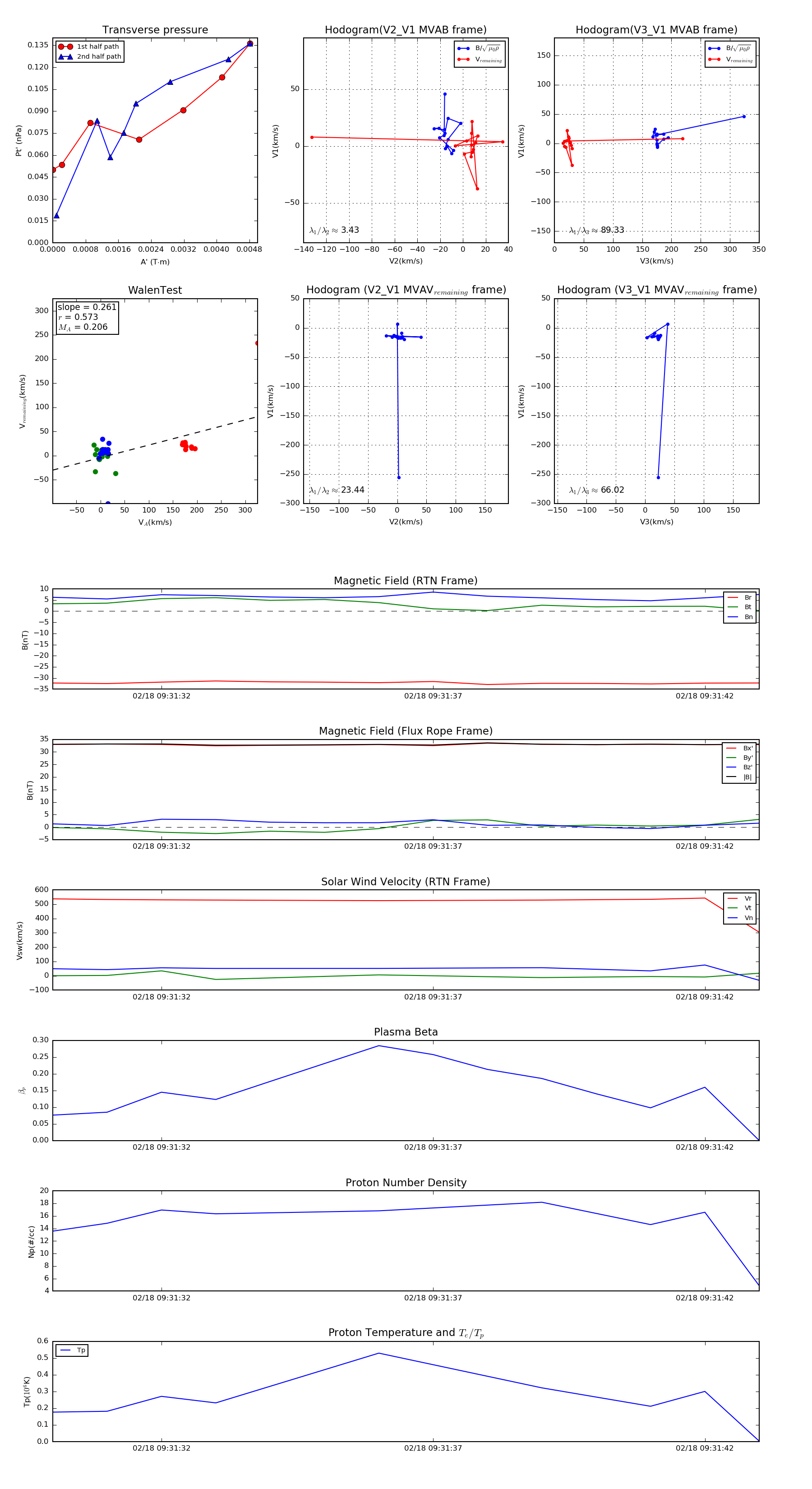Click the V_remaining legend label in V2_V1 MVAB hodogram

point(489,60)
